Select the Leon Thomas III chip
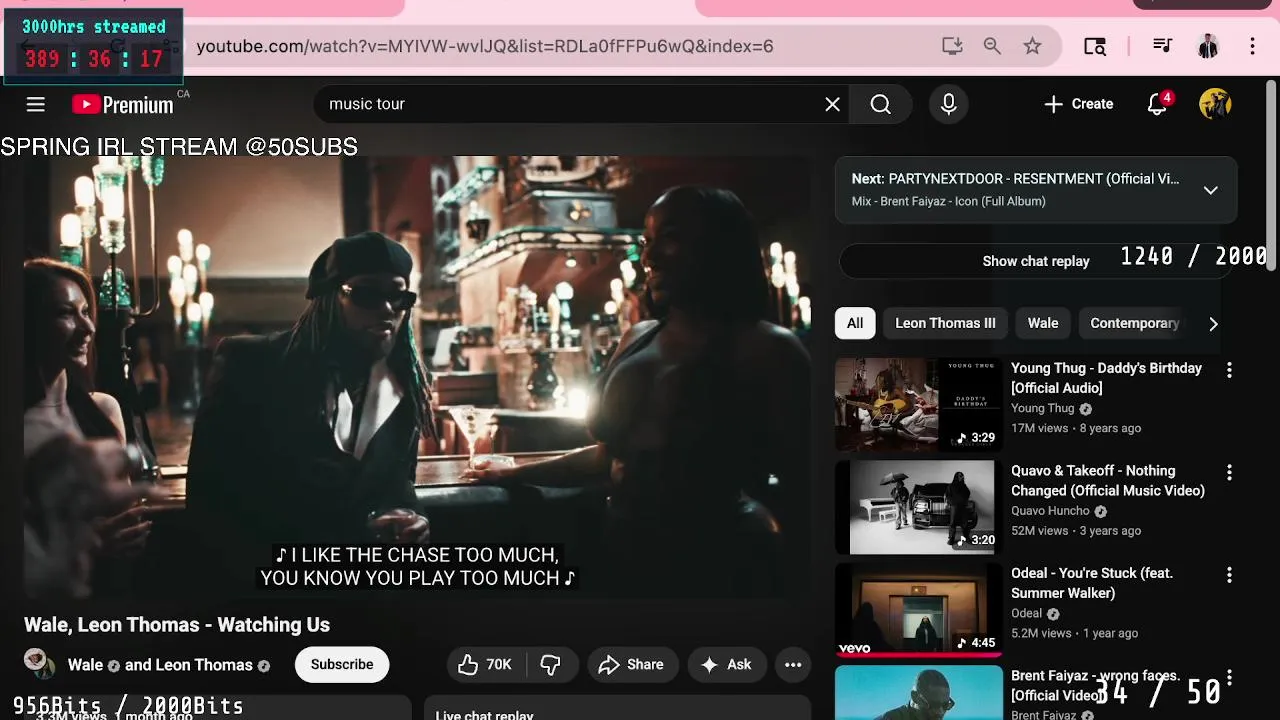This screenshot has height=720, width=1280. (945, 323)
